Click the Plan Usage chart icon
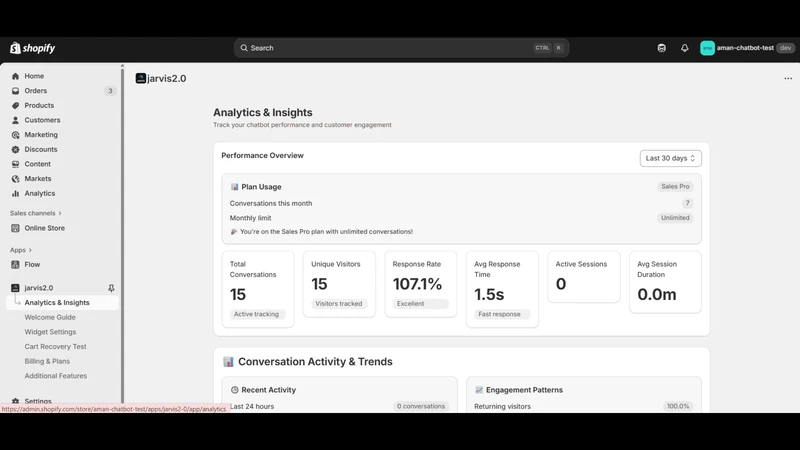800x450 pixels. (234, 187)
